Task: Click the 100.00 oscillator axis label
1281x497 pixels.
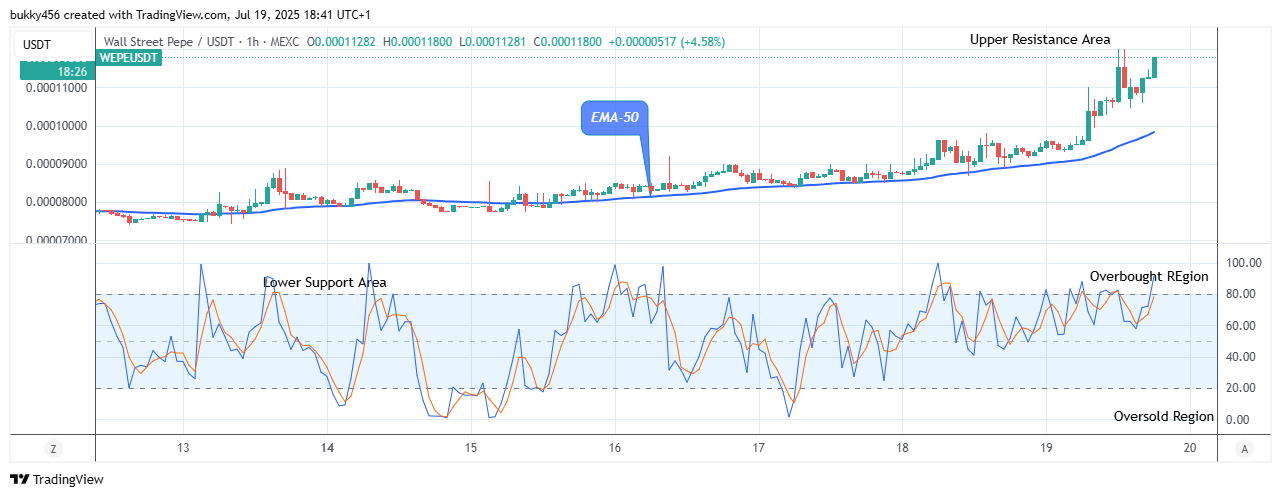Action: (x=1243, y=263)
